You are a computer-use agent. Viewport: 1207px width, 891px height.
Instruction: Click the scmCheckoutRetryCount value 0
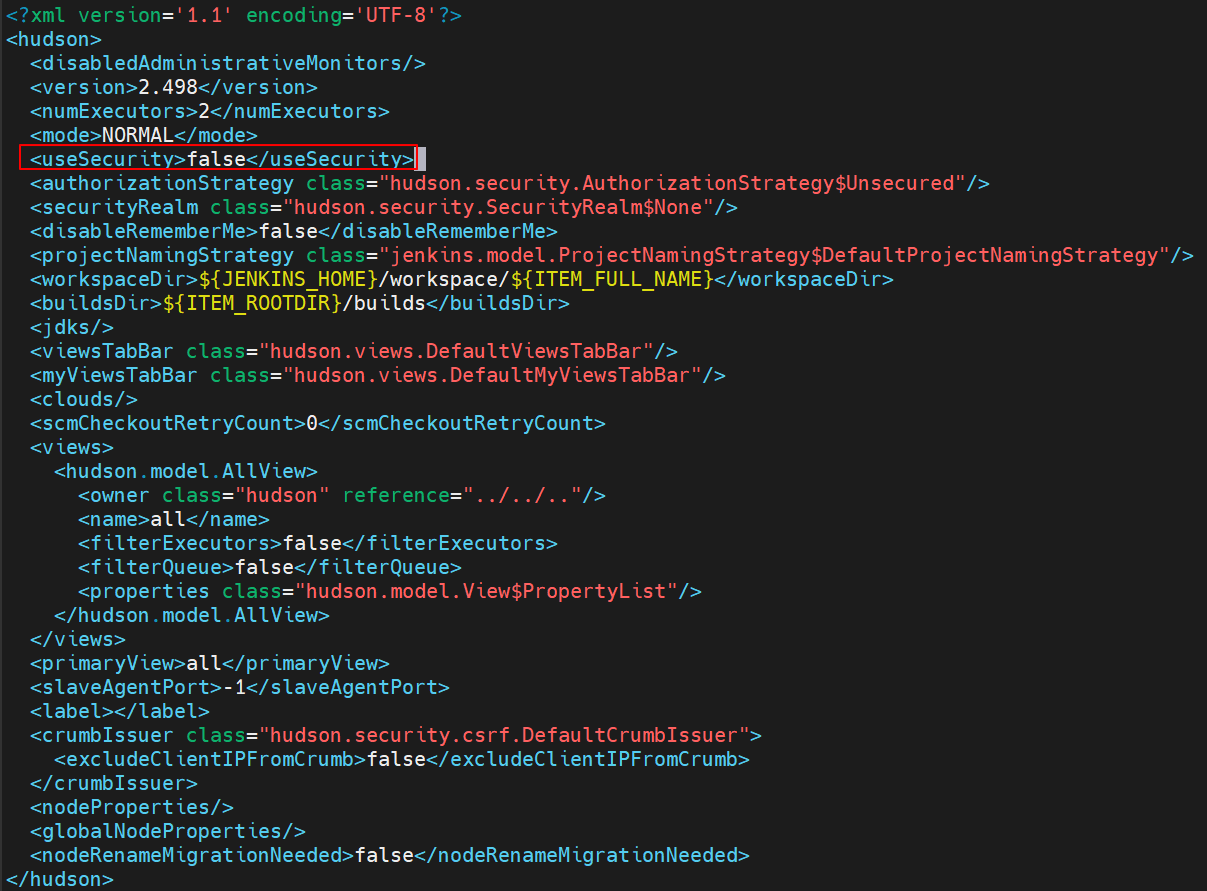pos(312,423)
